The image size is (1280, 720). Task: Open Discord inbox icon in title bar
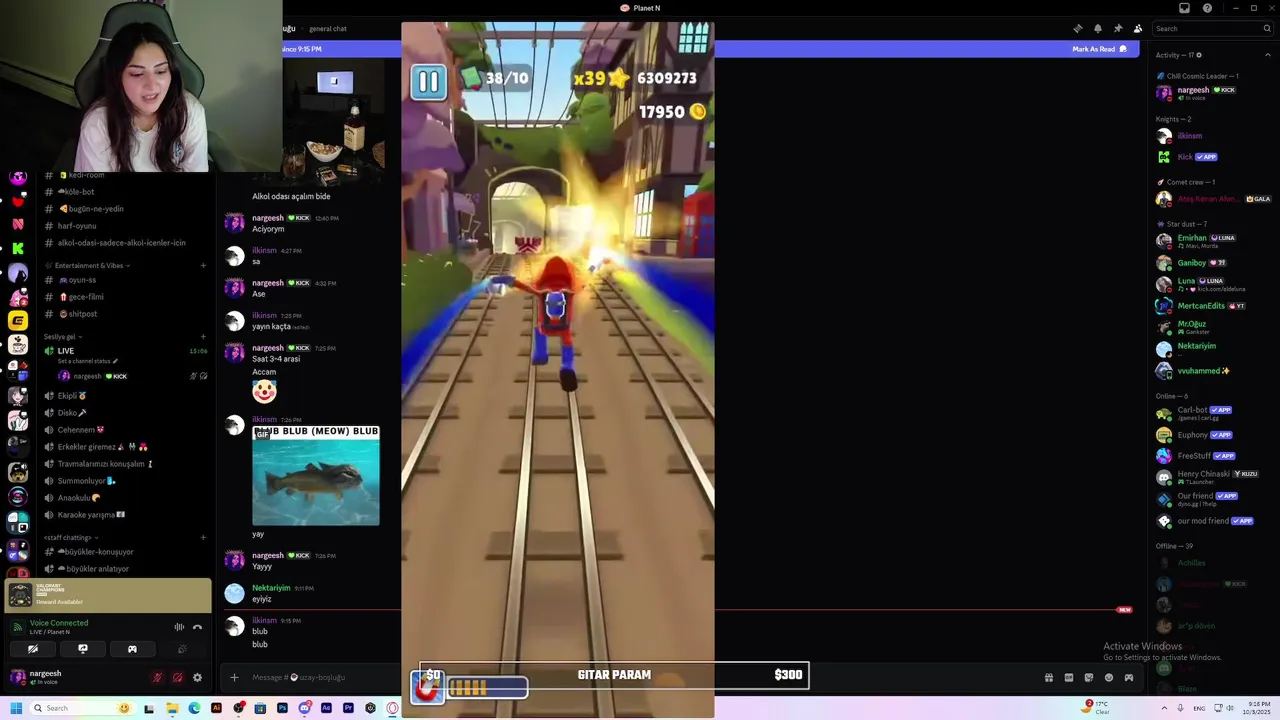click(x=1185, y=8)
